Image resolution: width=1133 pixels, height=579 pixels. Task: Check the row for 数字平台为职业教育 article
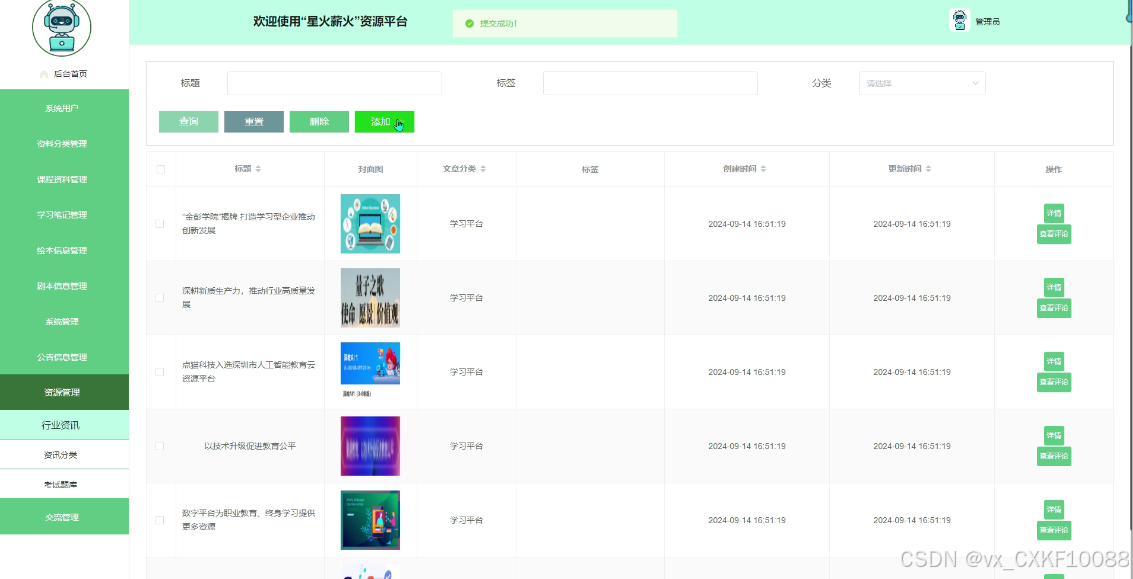160,520
